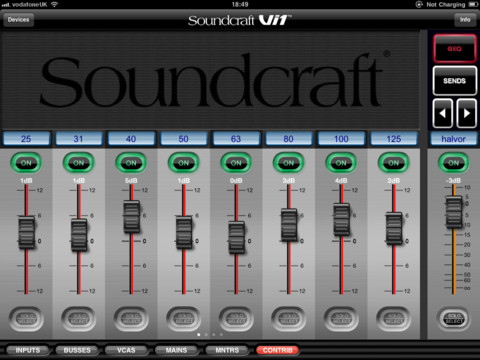The width and height of the screenshot is (480, 360).
Task: Click the halvor channel name label
Action: 453,139
